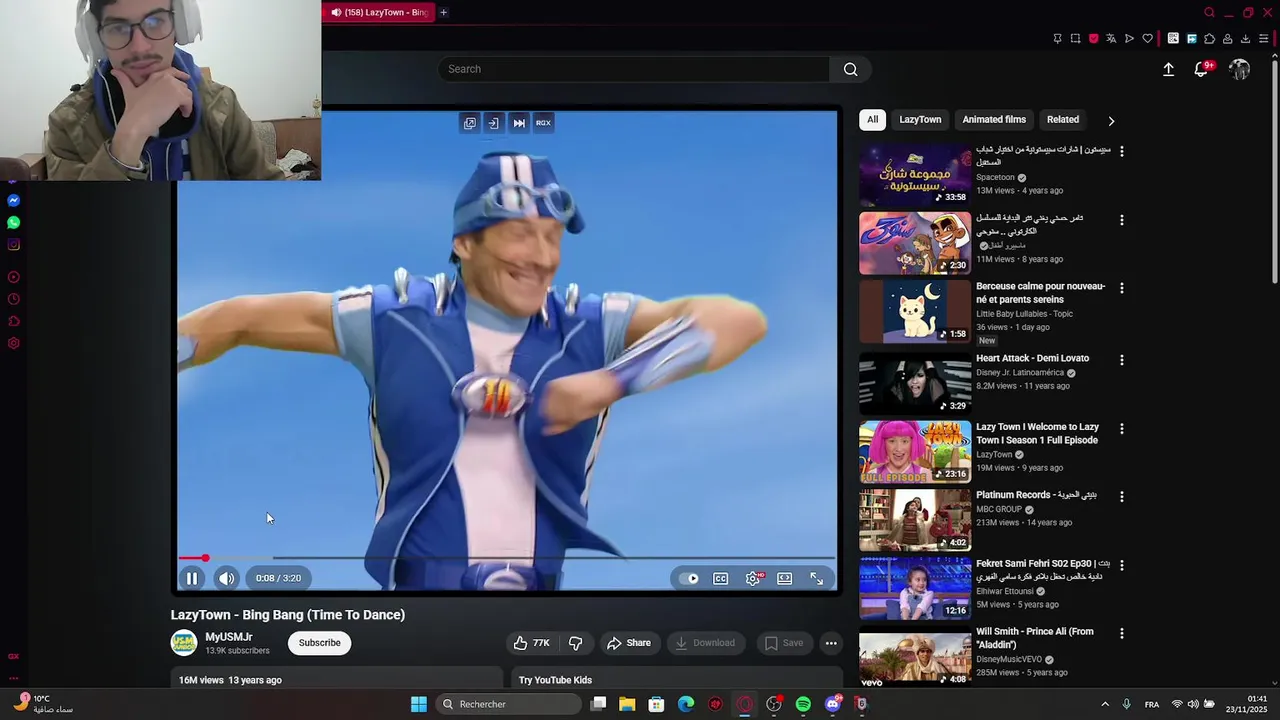Image resolution: width=1280 pixels, height=720 pixels.
Task: Save the video to a playlist
Action: [784, 643]
